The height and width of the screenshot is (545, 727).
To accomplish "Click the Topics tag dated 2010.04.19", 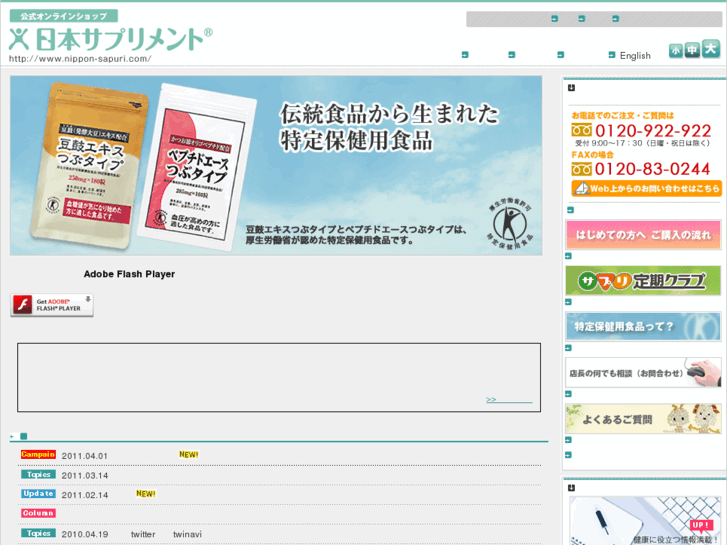I will pyautogui.click(x=38, y=533).
